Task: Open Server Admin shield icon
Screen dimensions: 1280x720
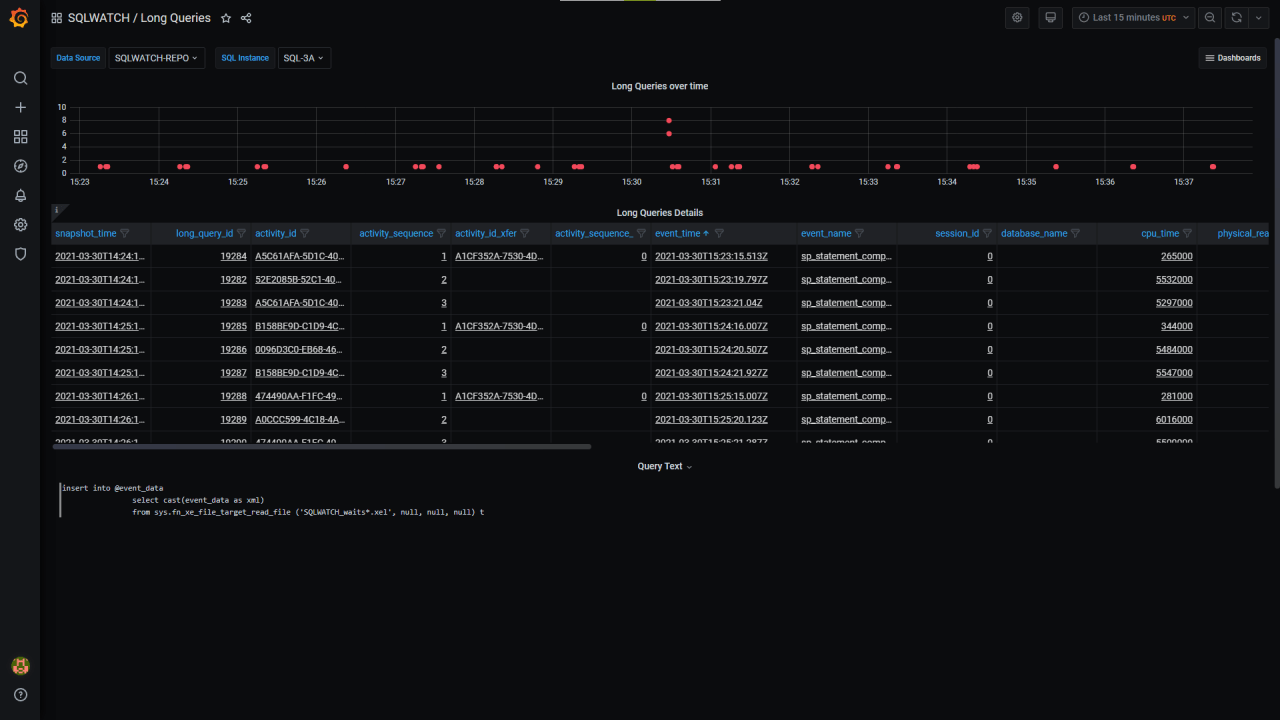Action: click(x=20, y=255)
